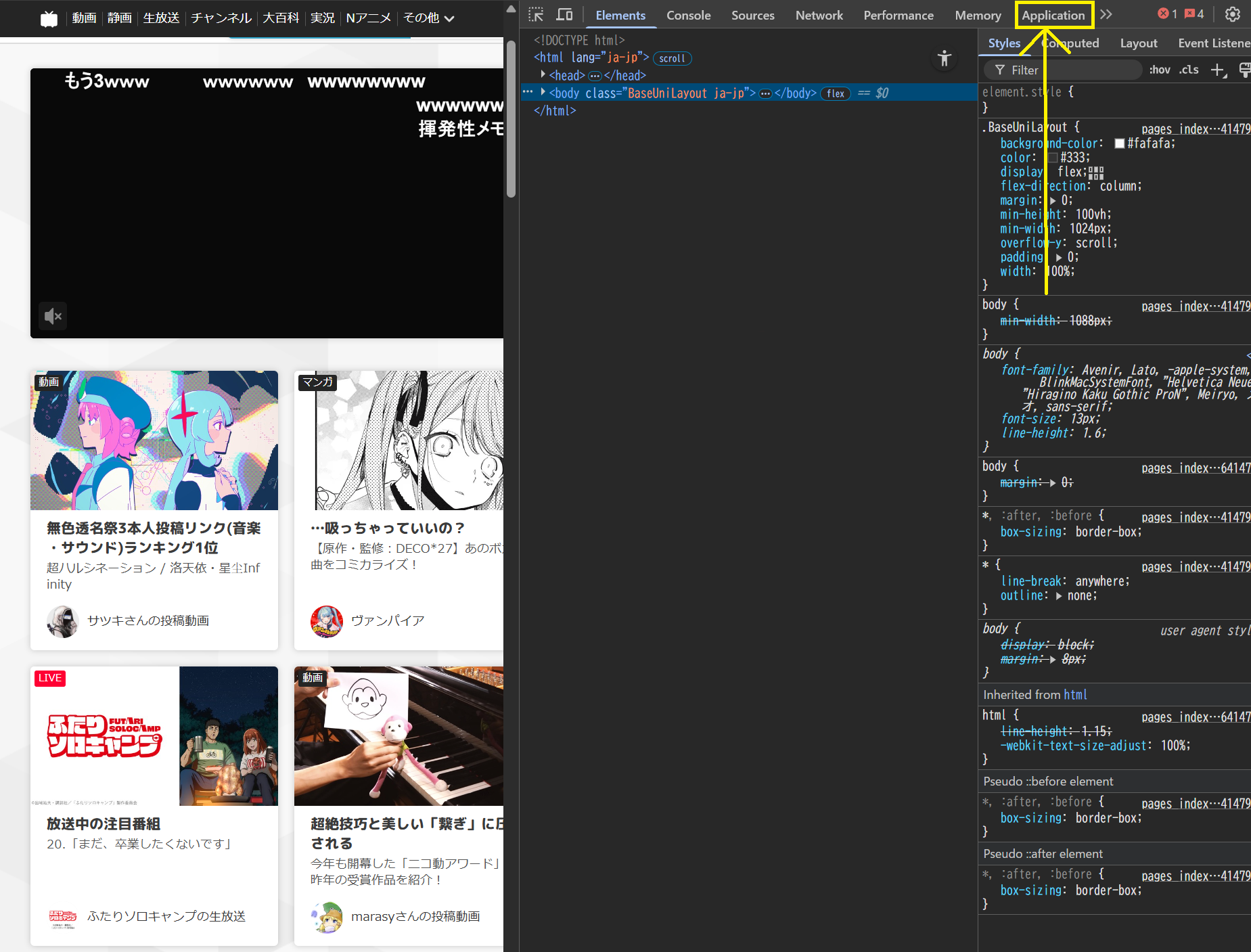Click the #fafafa background-color swatch

pyautogui.click(x=1120, y=143)
